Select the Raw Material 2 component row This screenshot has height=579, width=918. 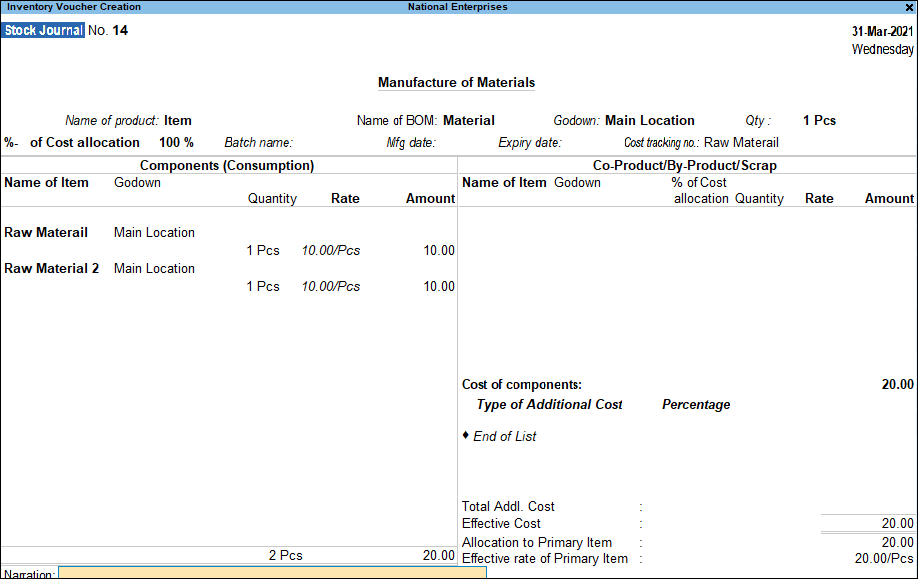tap(51, 268)
